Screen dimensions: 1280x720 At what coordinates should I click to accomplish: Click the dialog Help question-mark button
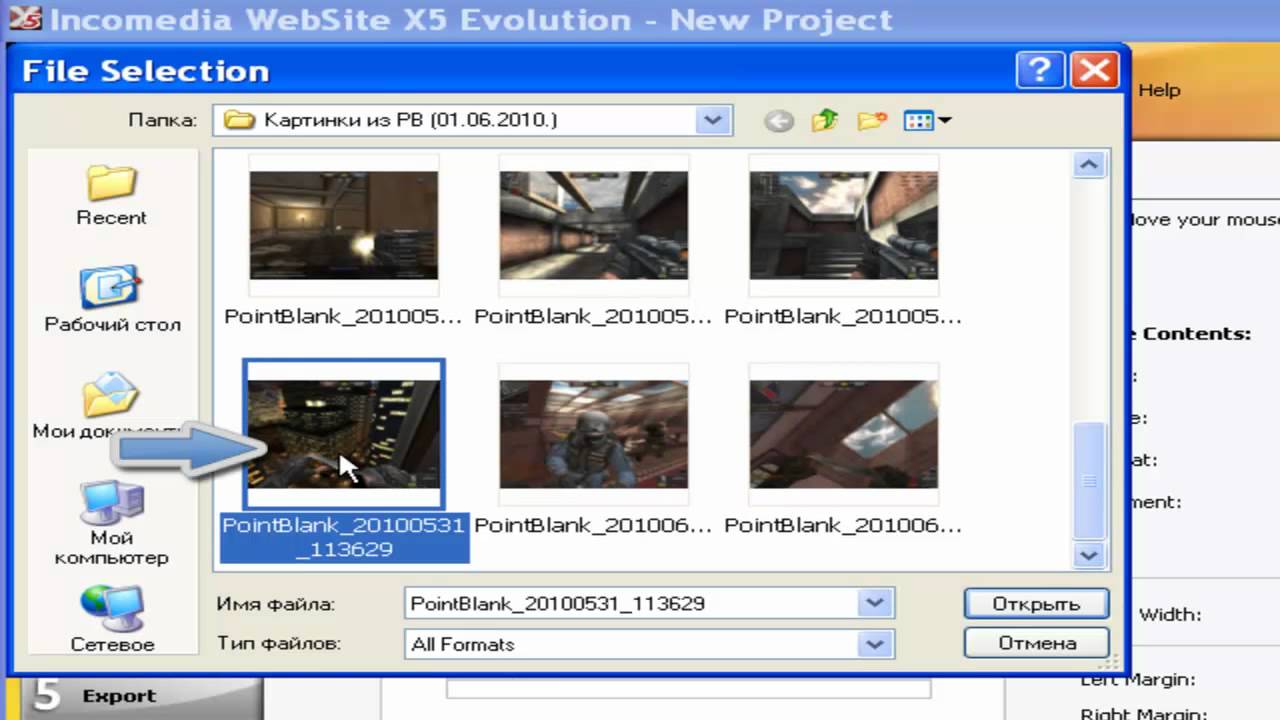1040,70
